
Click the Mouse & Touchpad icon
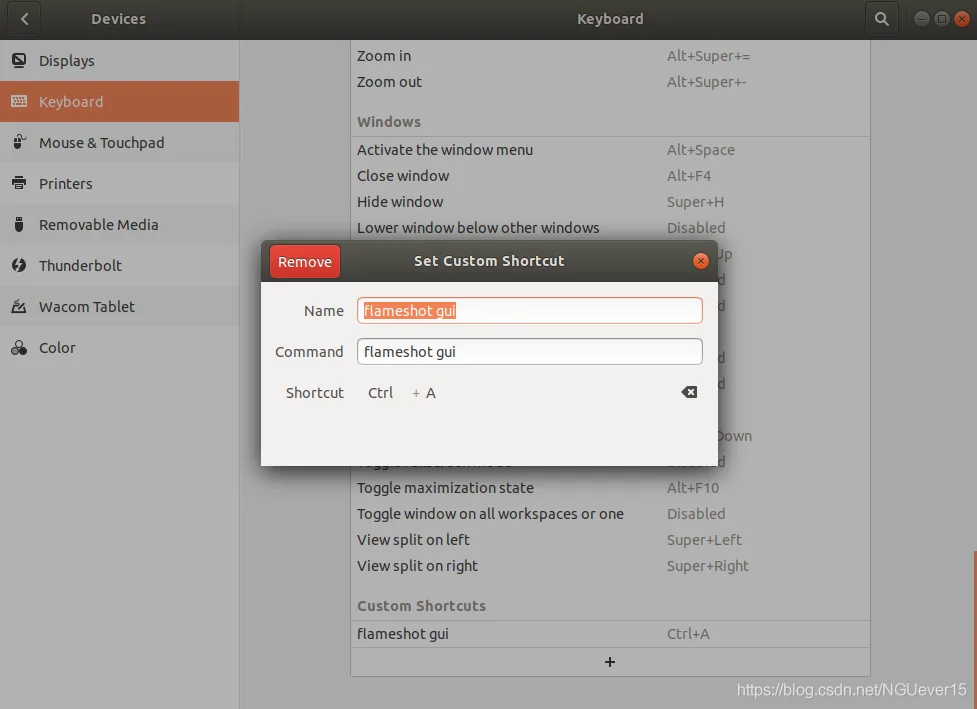tap(19, 142)
